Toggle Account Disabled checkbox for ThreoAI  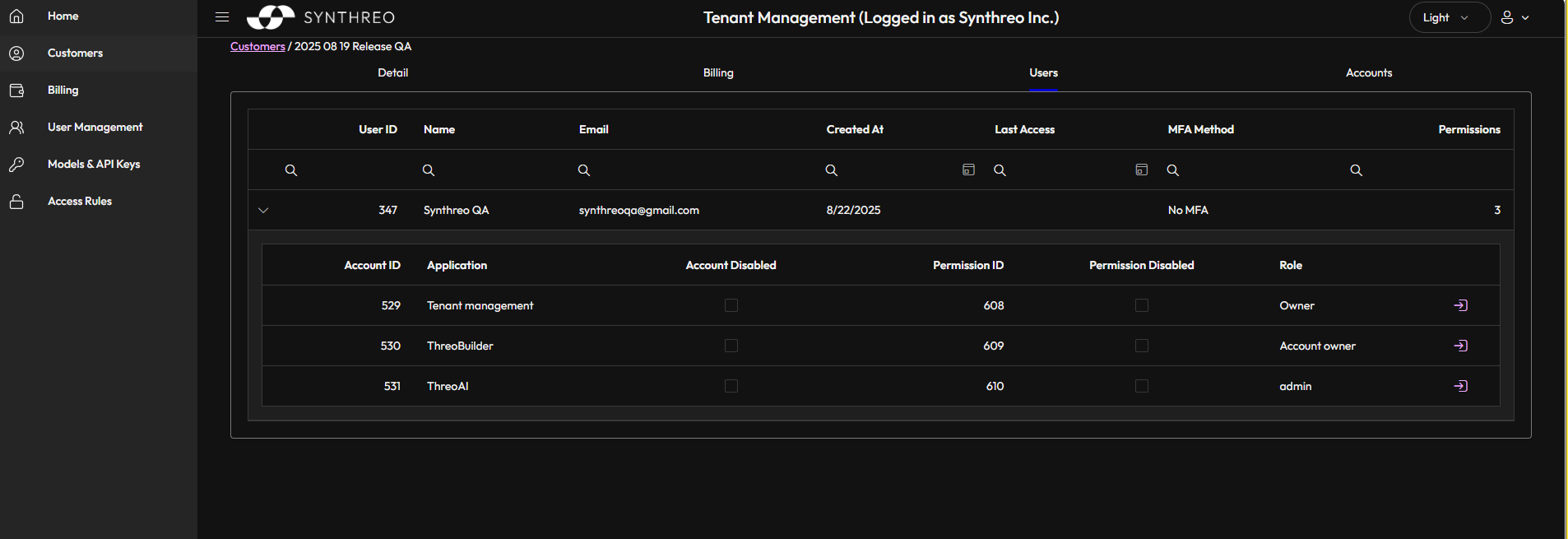pyautogui.click(x=731, y=386)
